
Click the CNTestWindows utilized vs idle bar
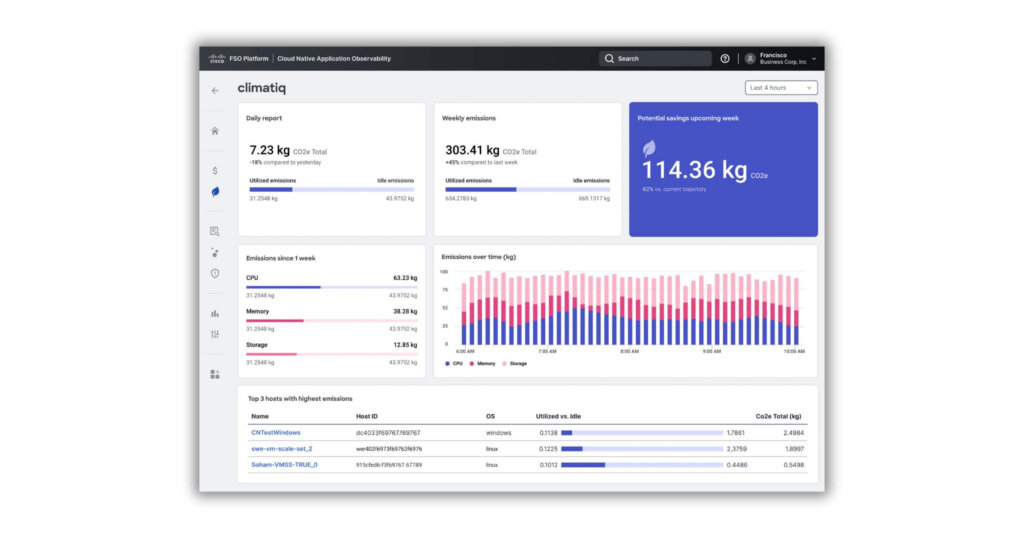pyautogui.click(x=642, y=433)
